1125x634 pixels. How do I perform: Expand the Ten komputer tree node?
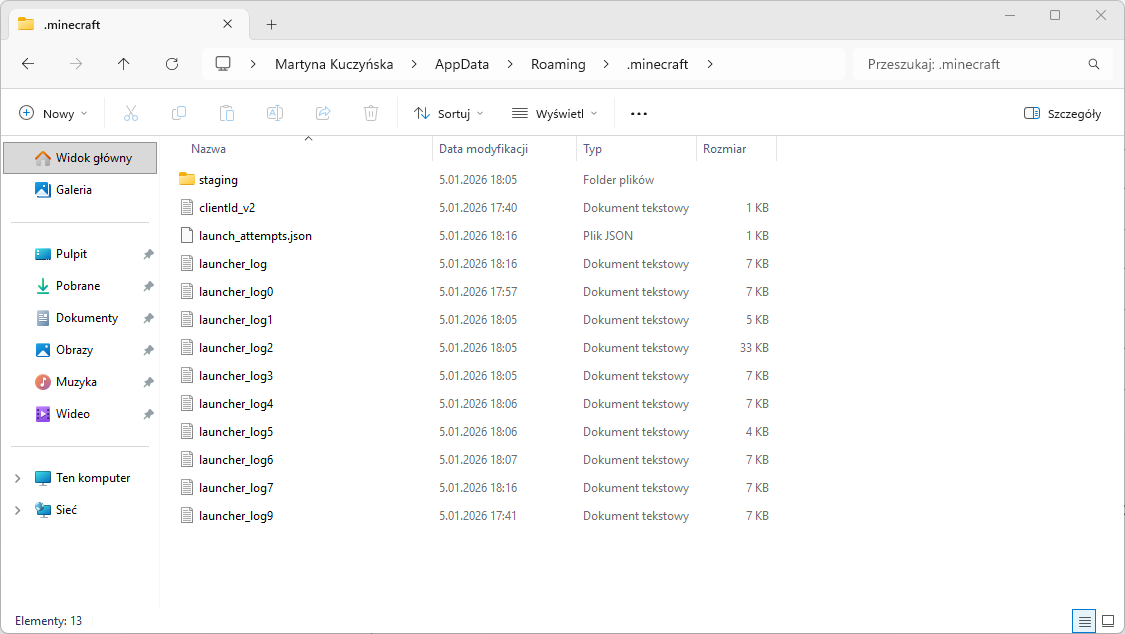coord(18,478)
